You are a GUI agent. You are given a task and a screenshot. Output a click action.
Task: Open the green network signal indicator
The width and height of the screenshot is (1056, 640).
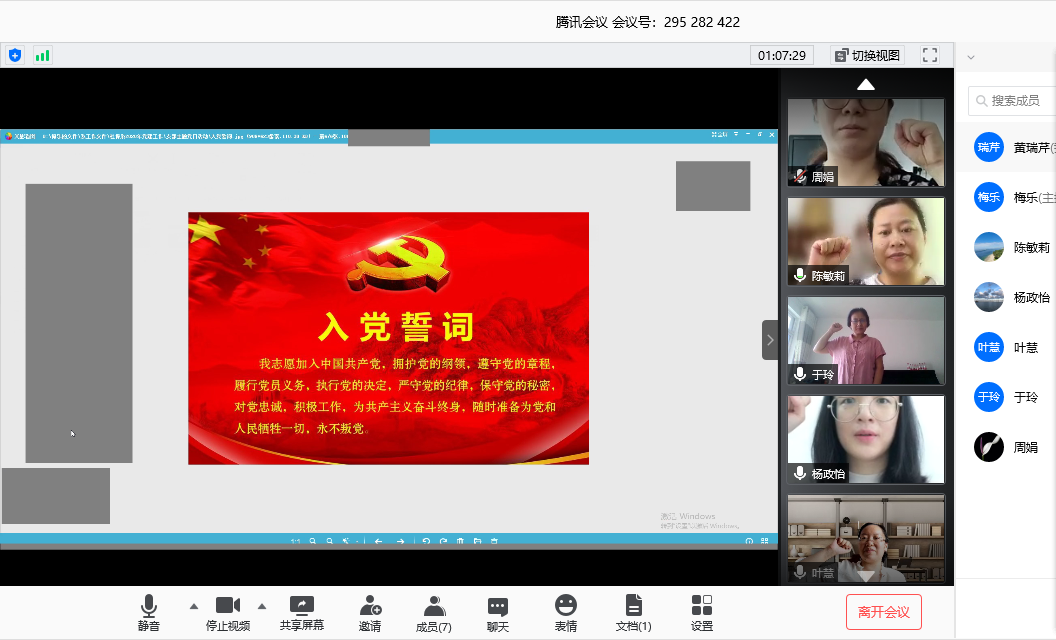tap(42, 55)
